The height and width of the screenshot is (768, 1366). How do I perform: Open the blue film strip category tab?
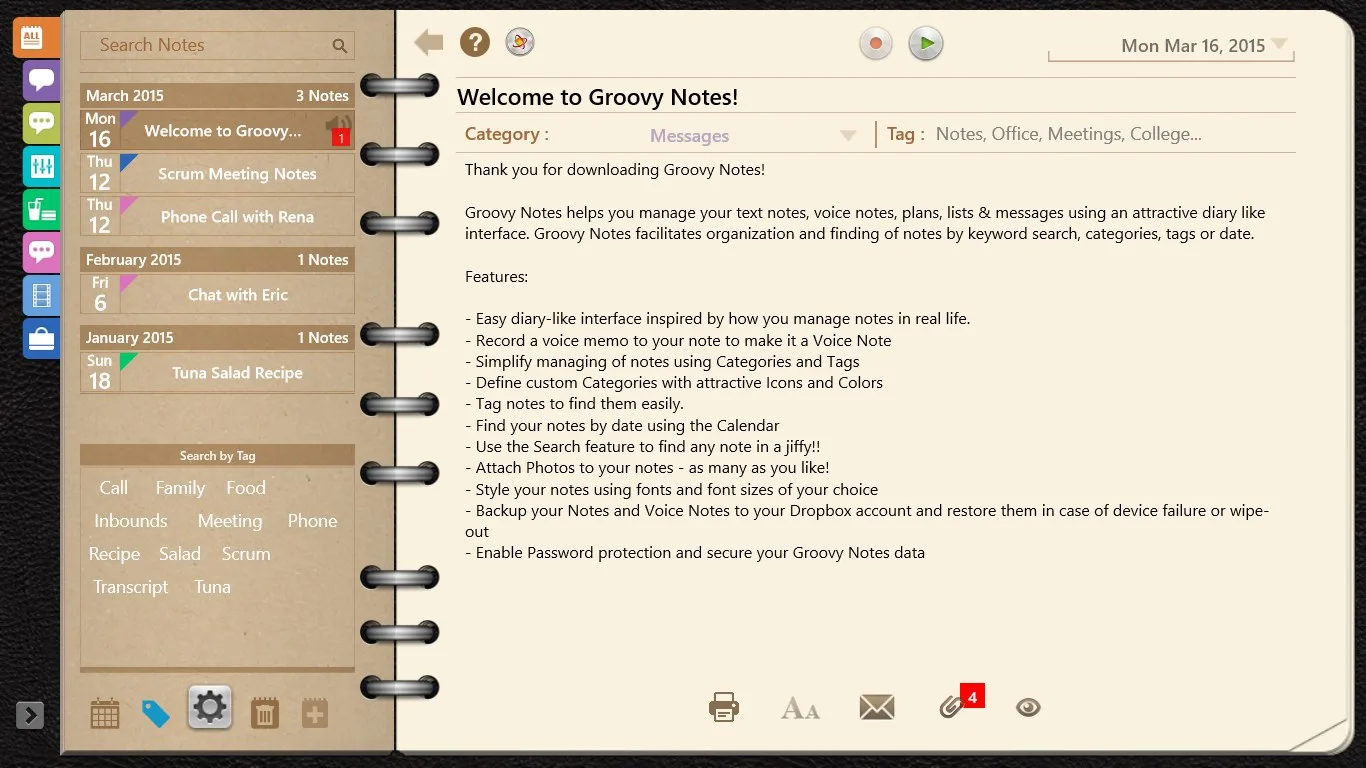(41, 295)
